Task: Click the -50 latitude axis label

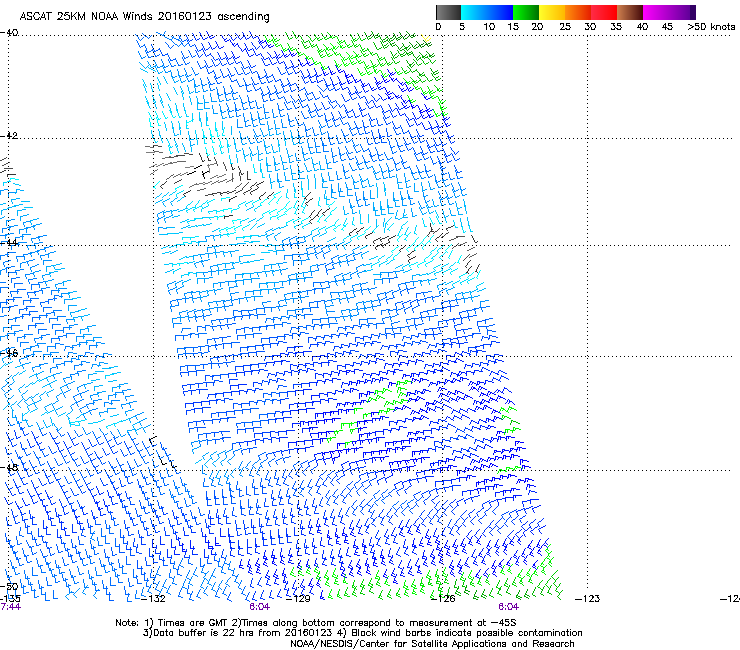Action: [x=9, y=587]
